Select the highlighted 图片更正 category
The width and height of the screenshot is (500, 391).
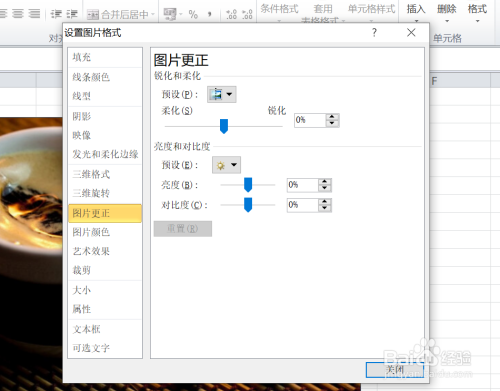coord(105,213)
